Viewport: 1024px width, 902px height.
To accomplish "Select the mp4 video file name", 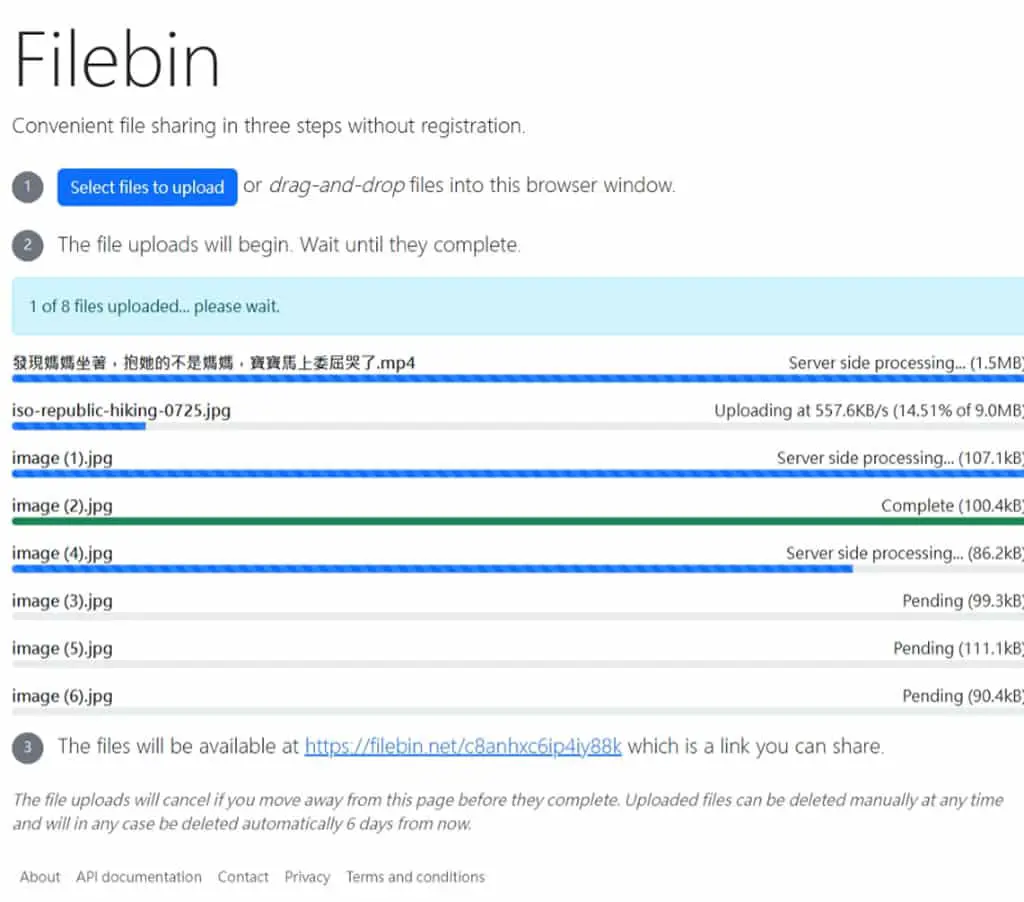I will click(214, 362).
